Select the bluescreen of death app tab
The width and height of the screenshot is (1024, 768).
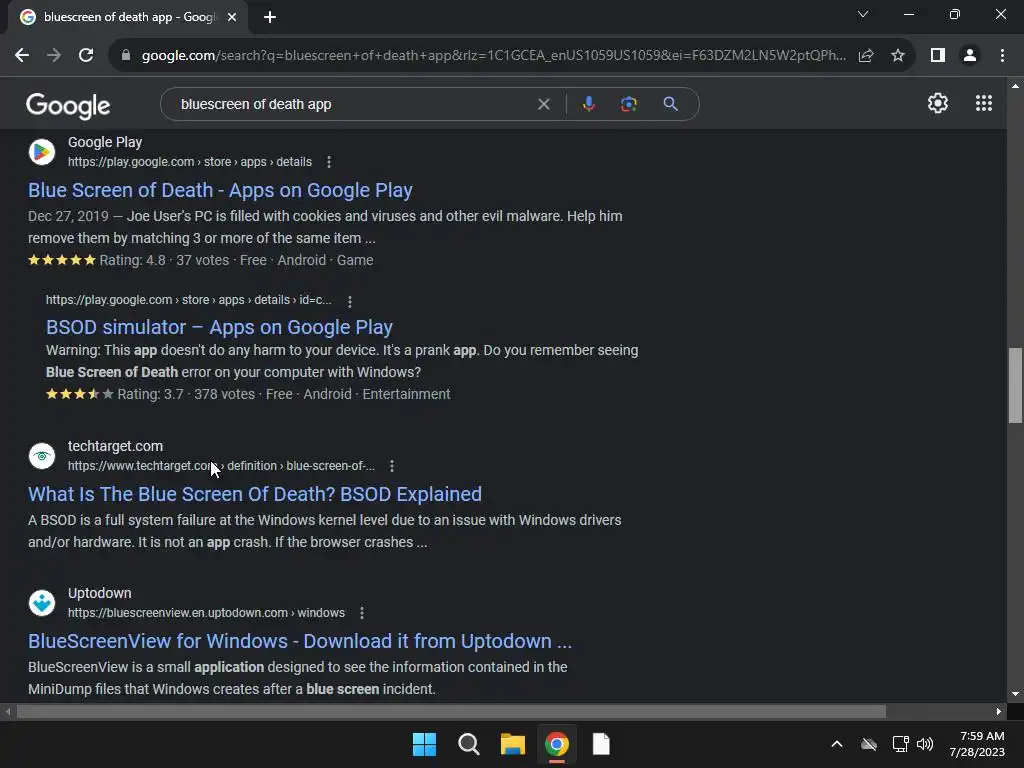[129, 17]
